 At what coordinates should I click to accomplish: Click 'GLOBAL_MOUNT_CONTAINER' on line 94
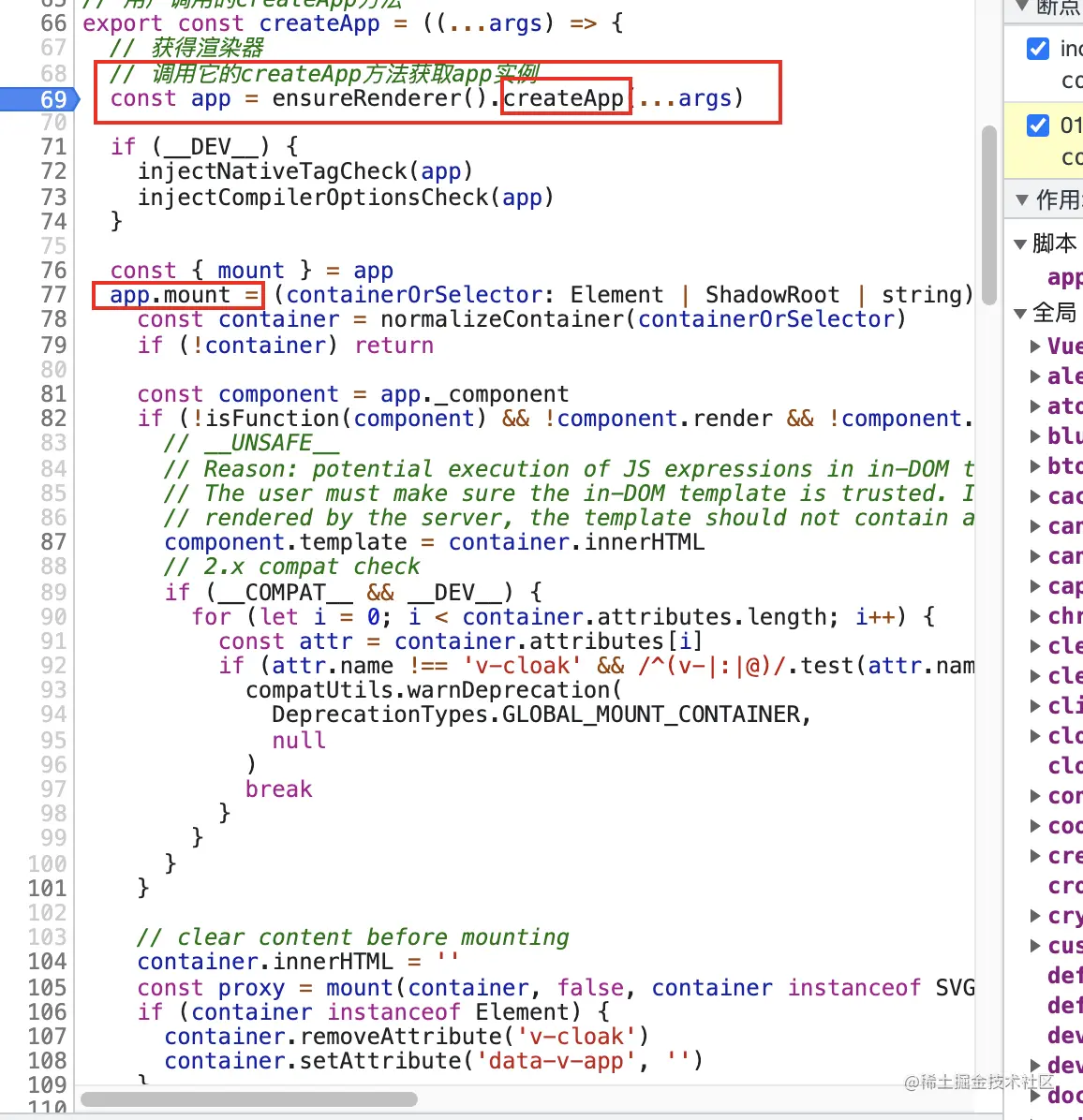pos(651,715)
